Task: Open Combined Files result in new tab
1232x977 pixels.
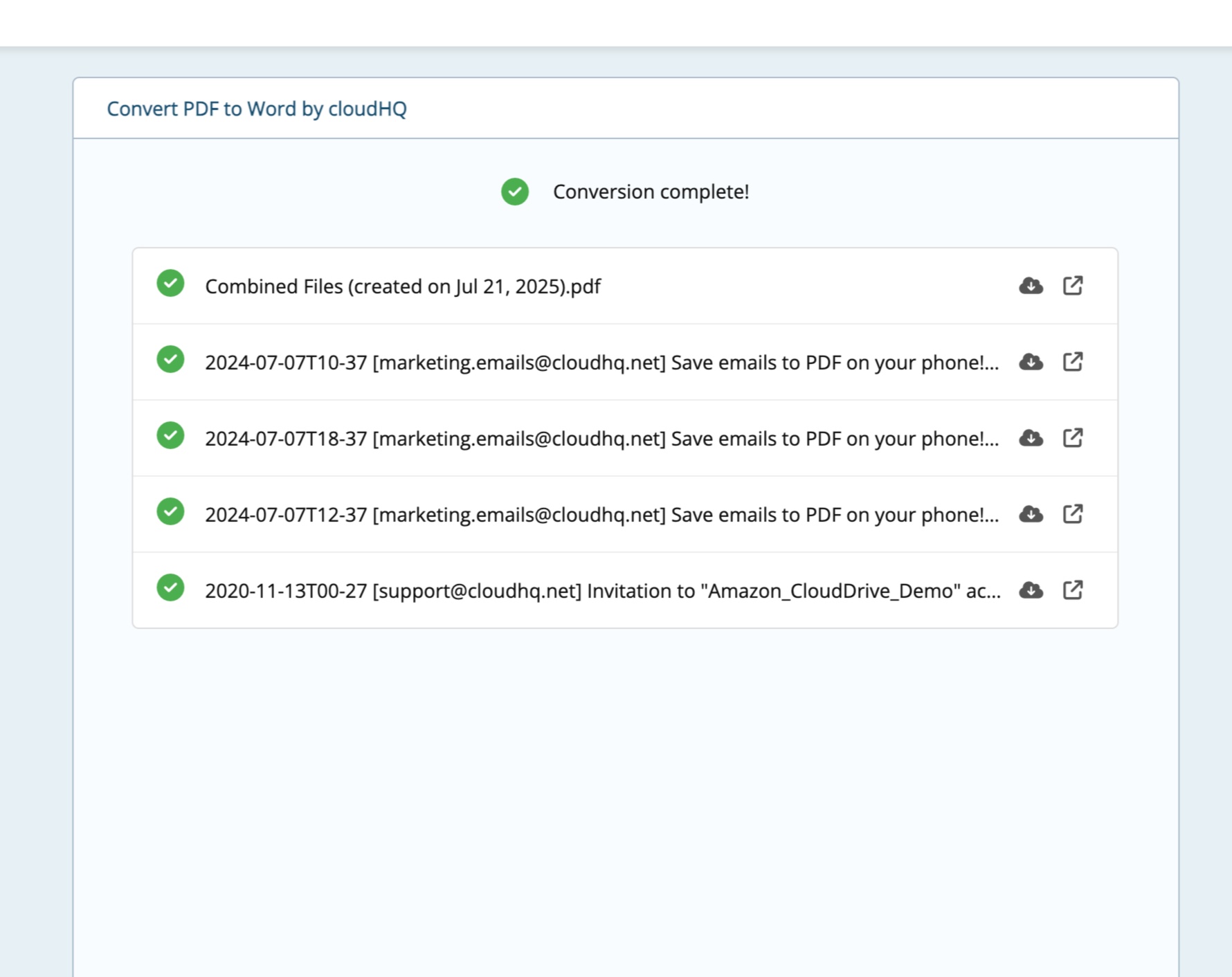Action: tap(1073, 285)
